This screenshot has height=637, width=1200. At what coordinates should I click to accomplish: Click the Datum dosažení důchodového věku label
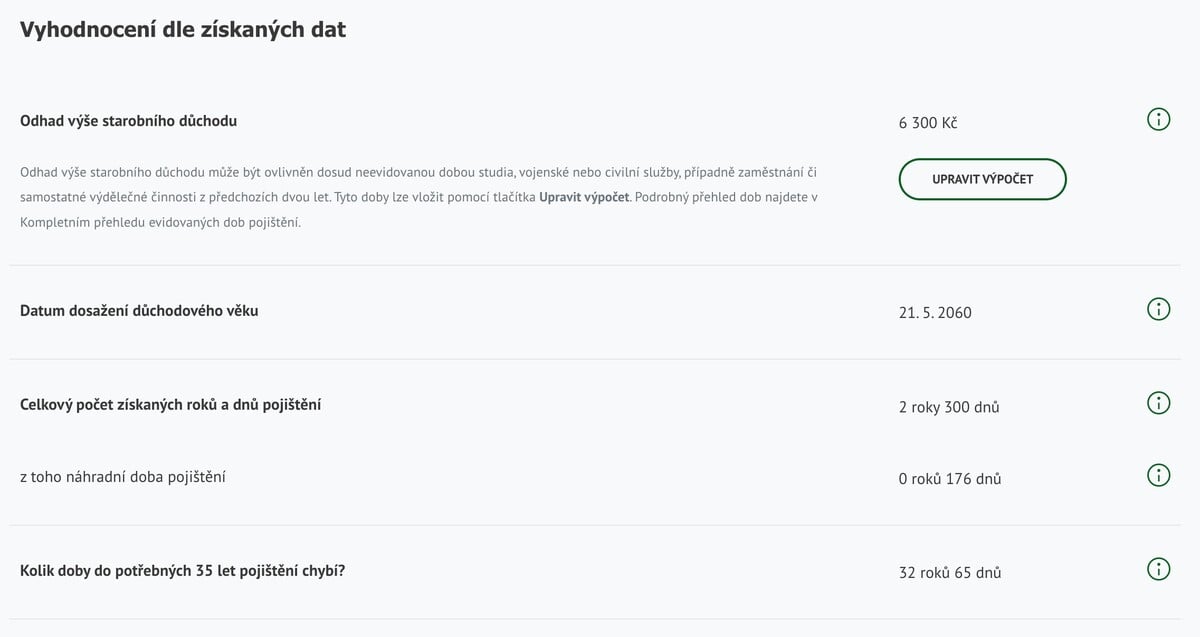coord(139,310)
